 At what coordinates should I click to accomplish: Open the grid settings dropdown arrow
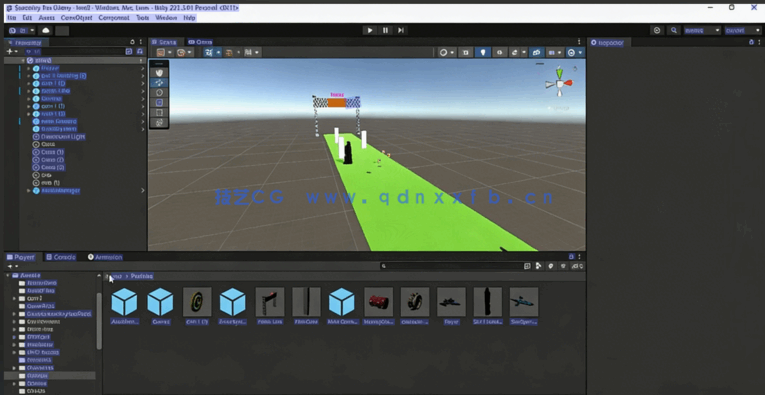click(x=219, y=52)
